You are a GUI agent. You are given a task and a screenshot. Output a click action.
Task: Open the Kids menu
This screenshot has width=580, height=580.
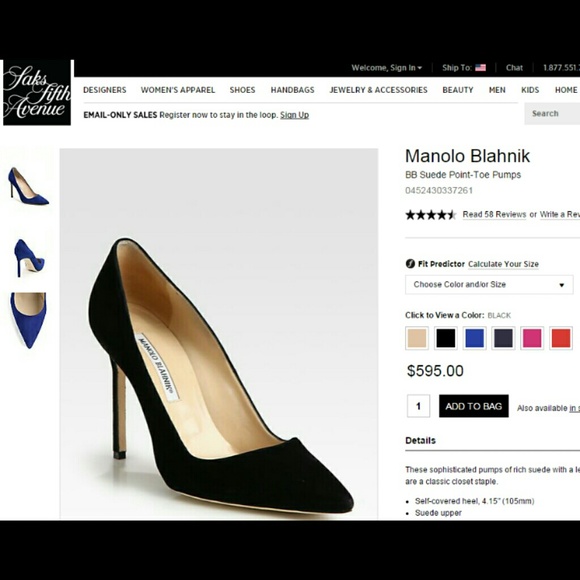coord(530,90)
